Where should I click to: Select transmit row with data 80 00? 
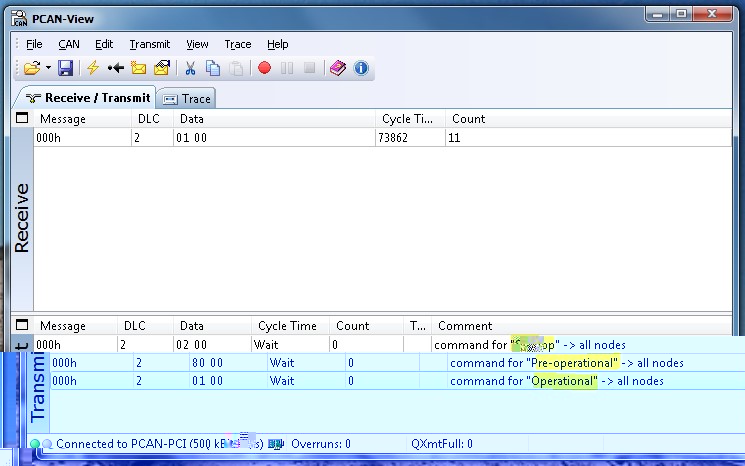tap(397, 363)
